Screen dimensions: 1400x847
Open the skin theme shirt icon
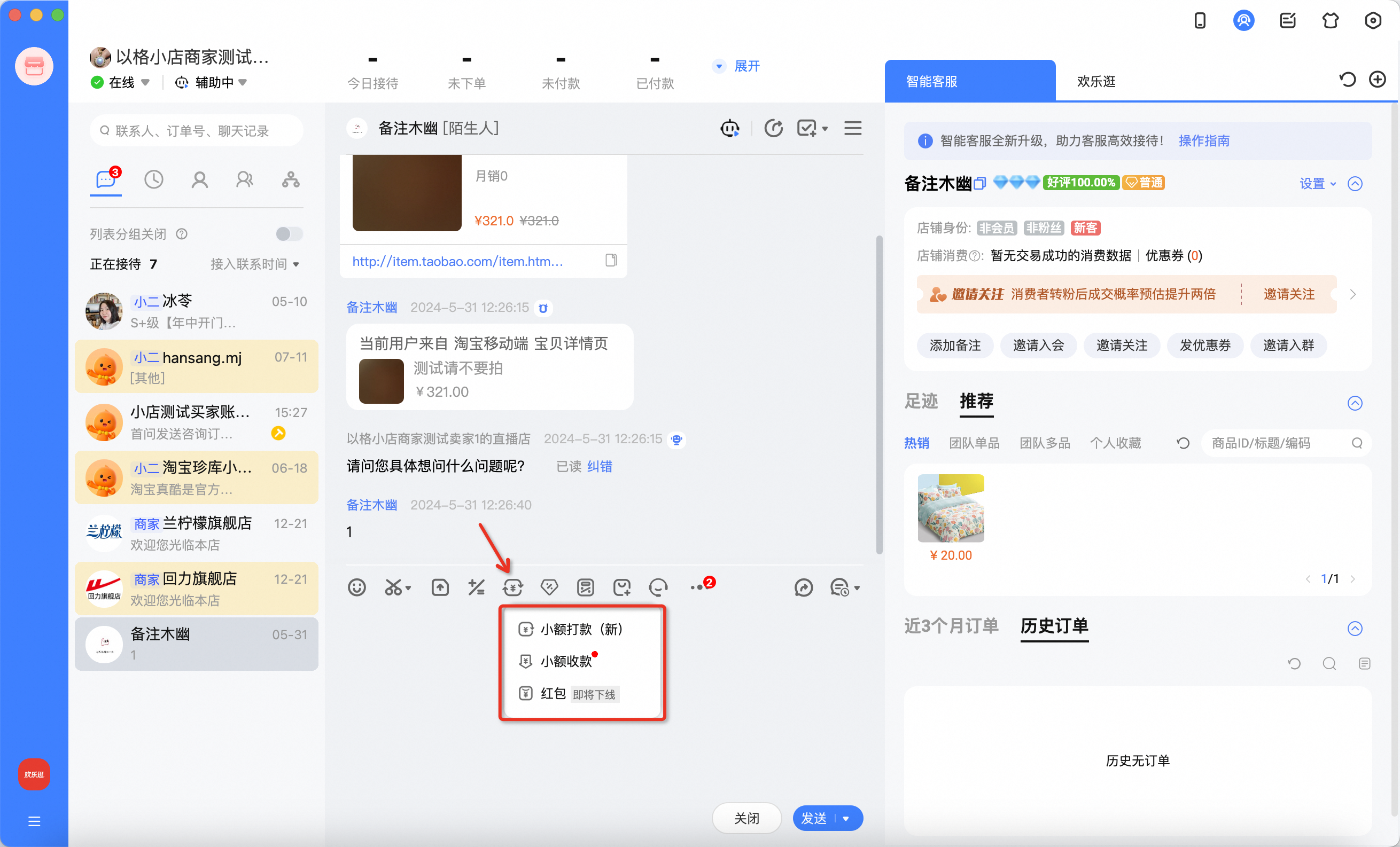click(1330, 21)
